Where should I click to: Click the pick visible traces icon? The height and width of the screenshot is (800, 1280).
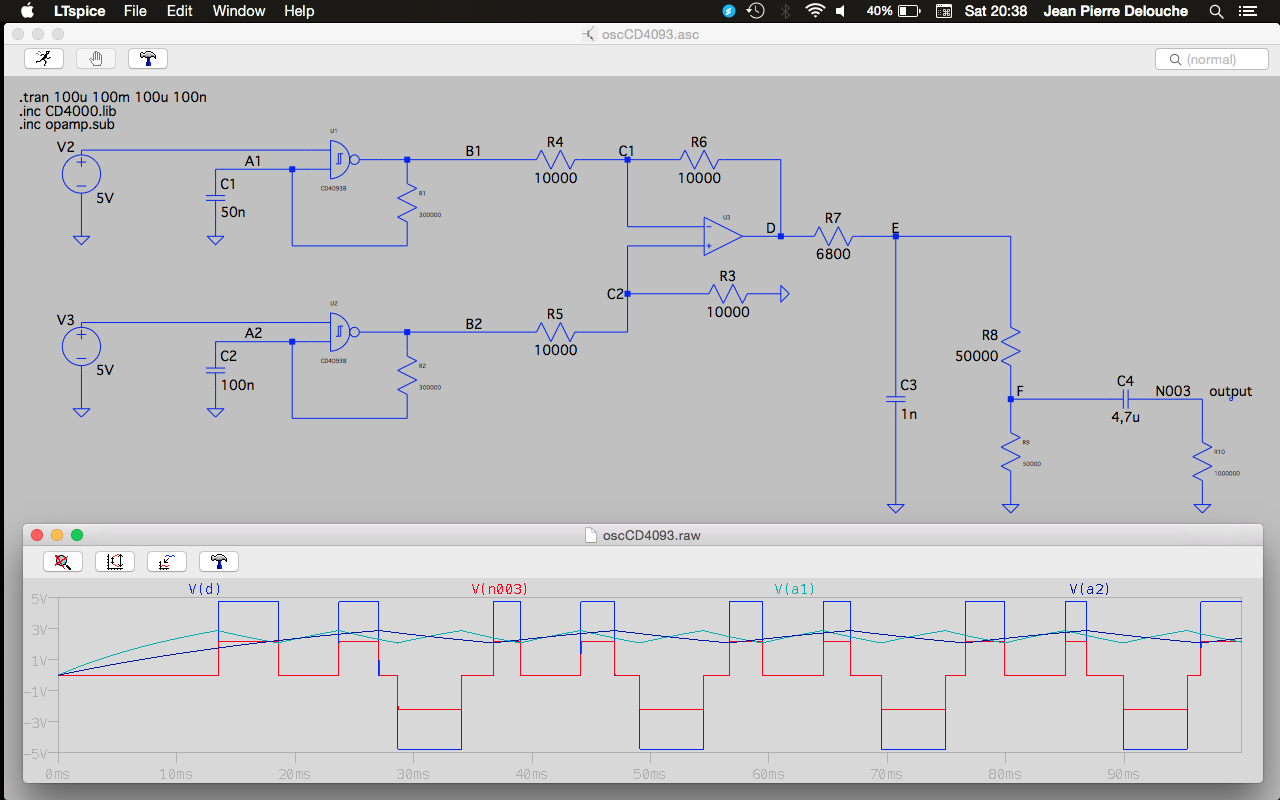[167, 562]
